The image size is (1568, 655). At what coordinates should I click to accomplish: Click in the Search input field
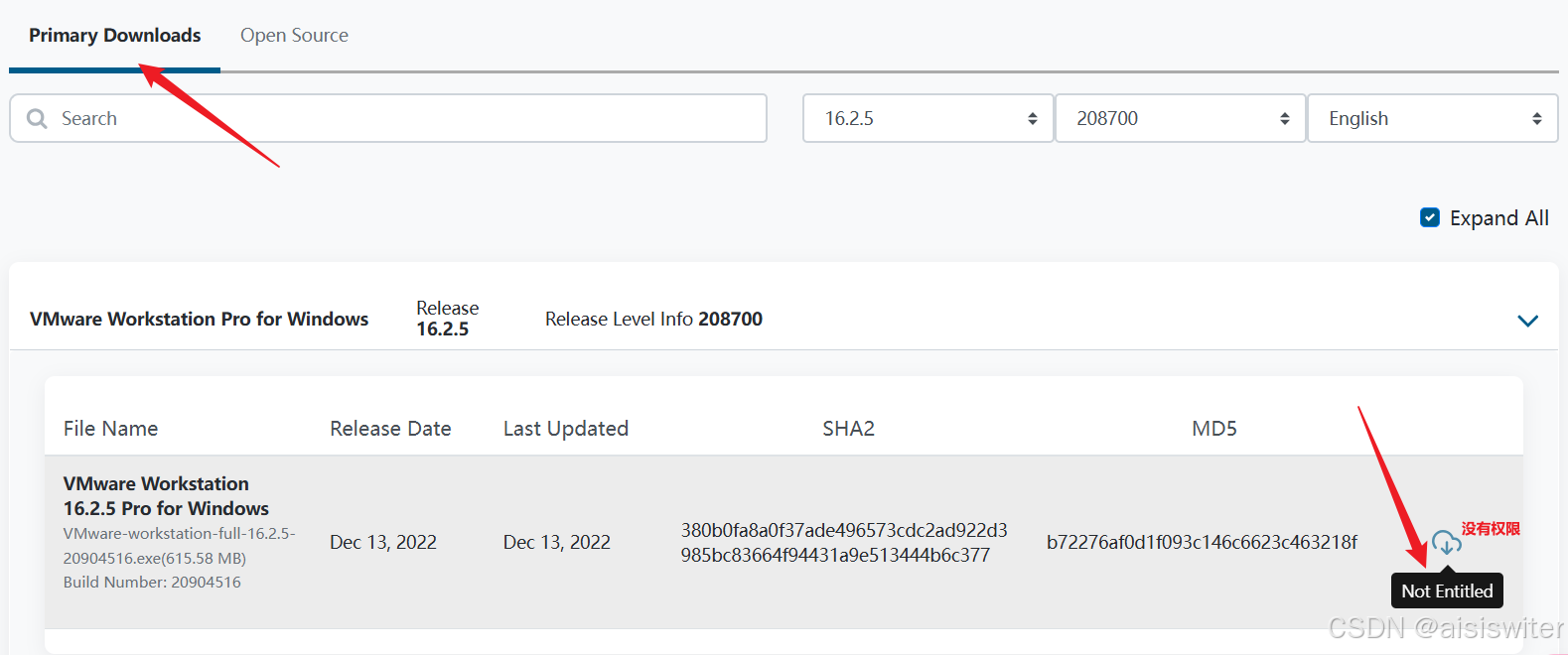(388, 118)
